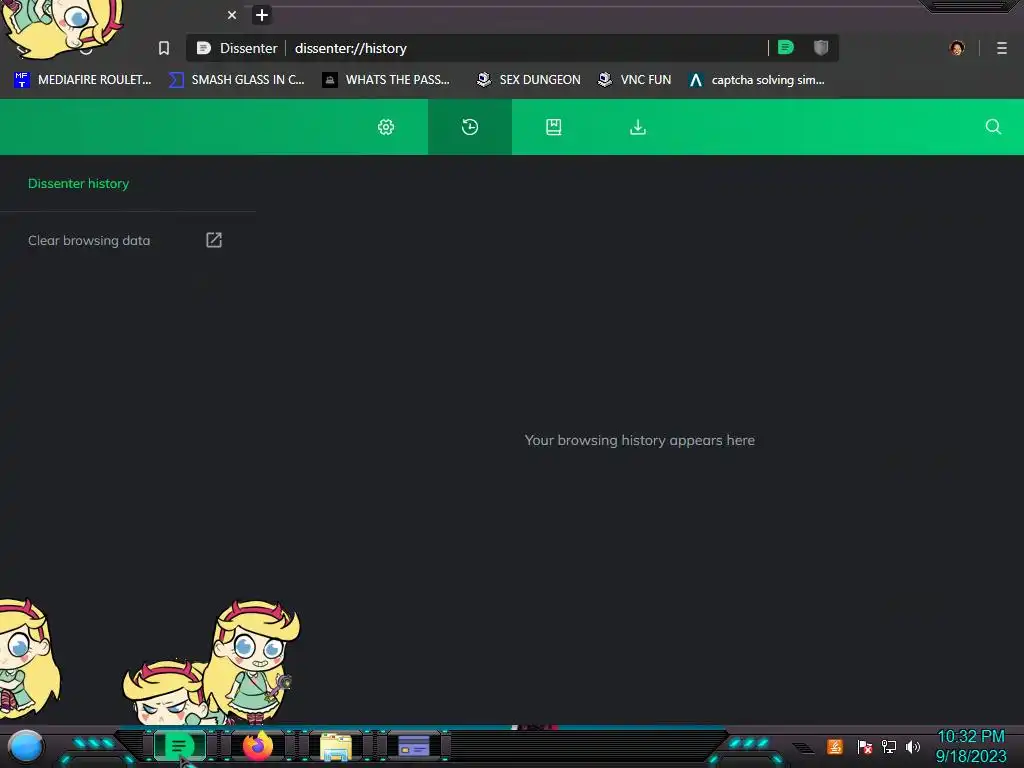Open the downloads tab icon
This screenshot has height=768, width=1024.
(x=637, y=127)
